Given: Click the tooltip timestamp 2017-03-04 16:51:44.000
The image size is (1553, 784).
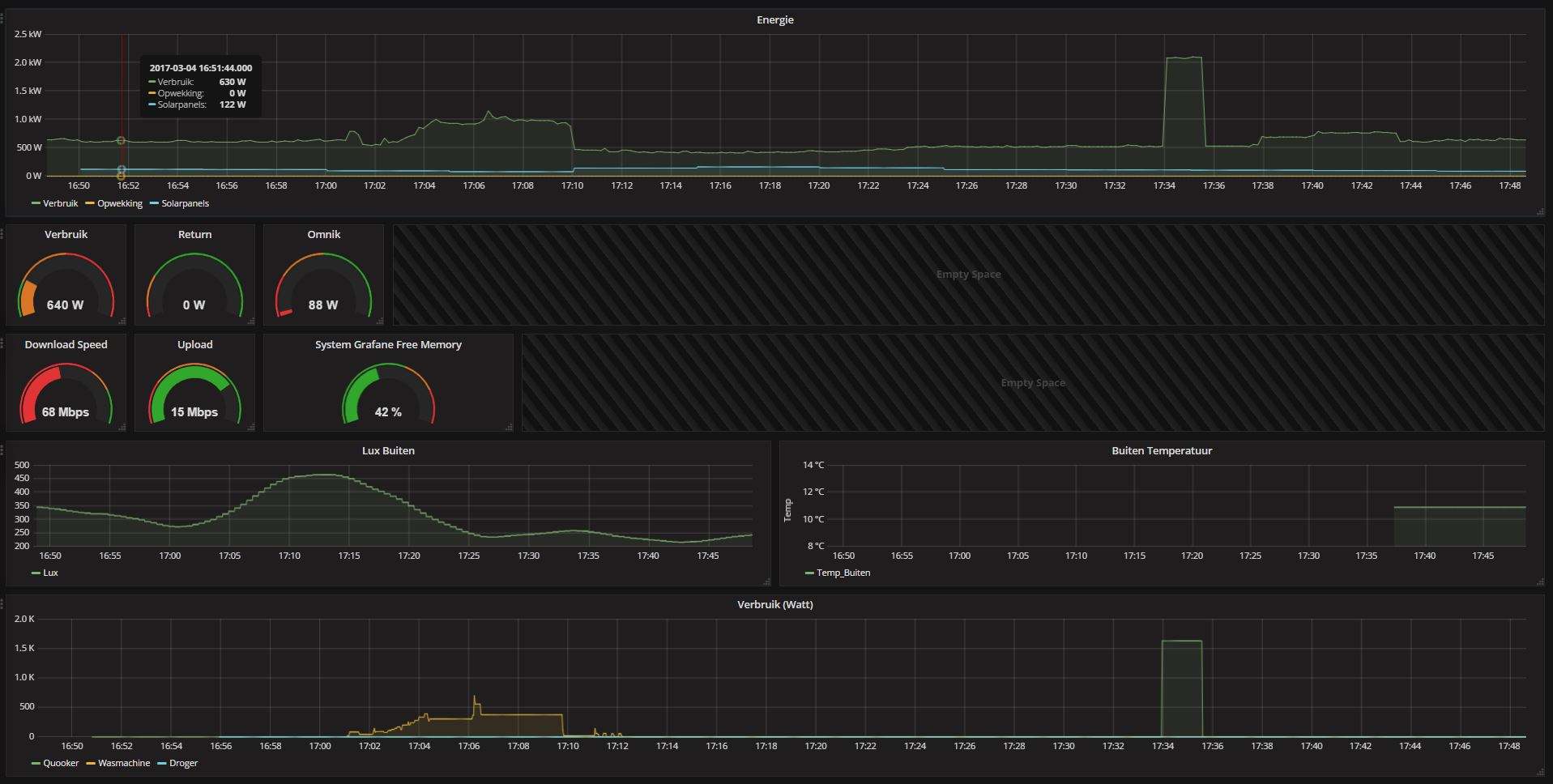Looking at the screenshot, I should point(201,68).
